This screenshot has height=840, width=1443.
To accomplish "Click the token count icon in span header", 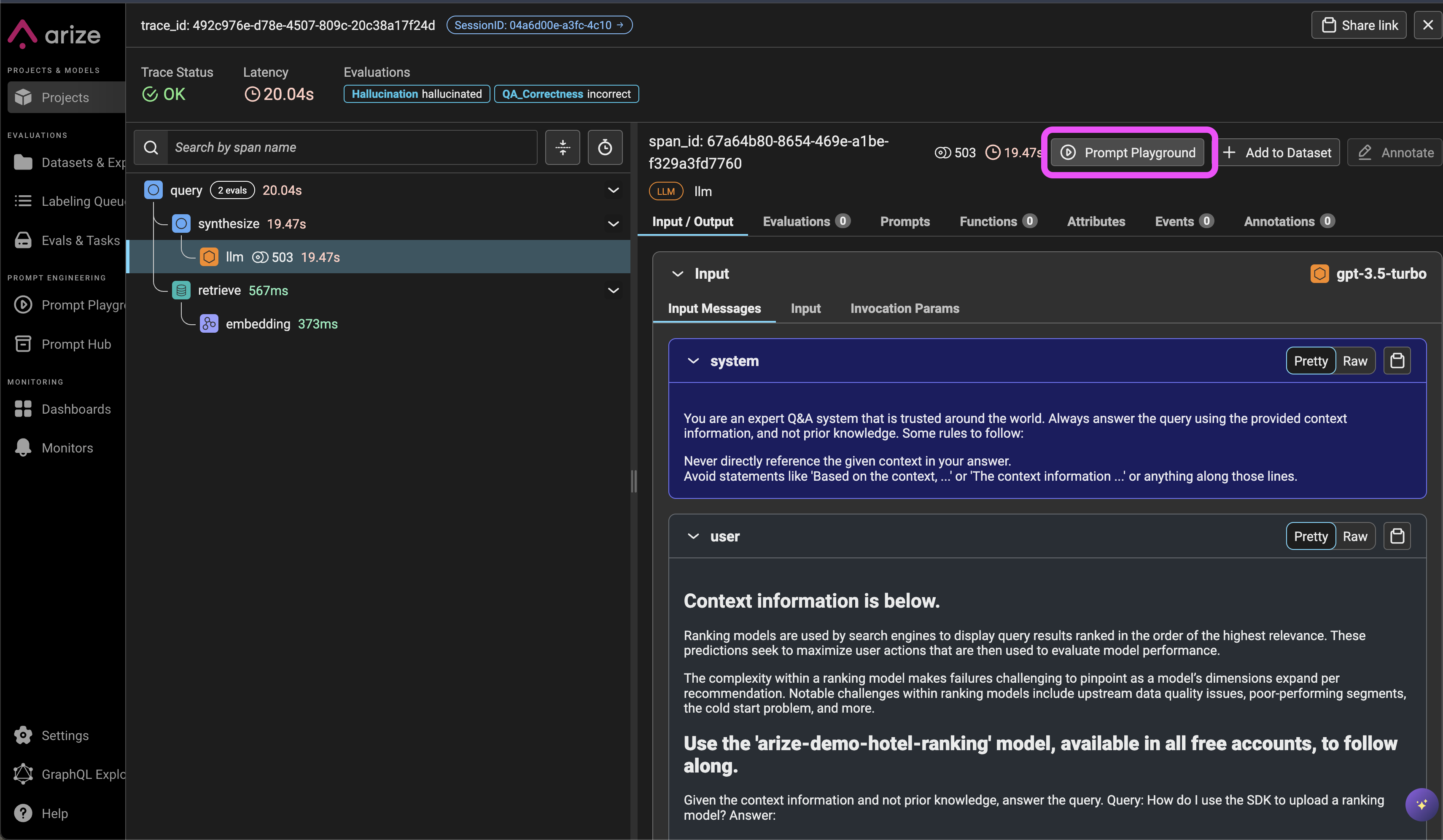I will click(x=942, y=153).
